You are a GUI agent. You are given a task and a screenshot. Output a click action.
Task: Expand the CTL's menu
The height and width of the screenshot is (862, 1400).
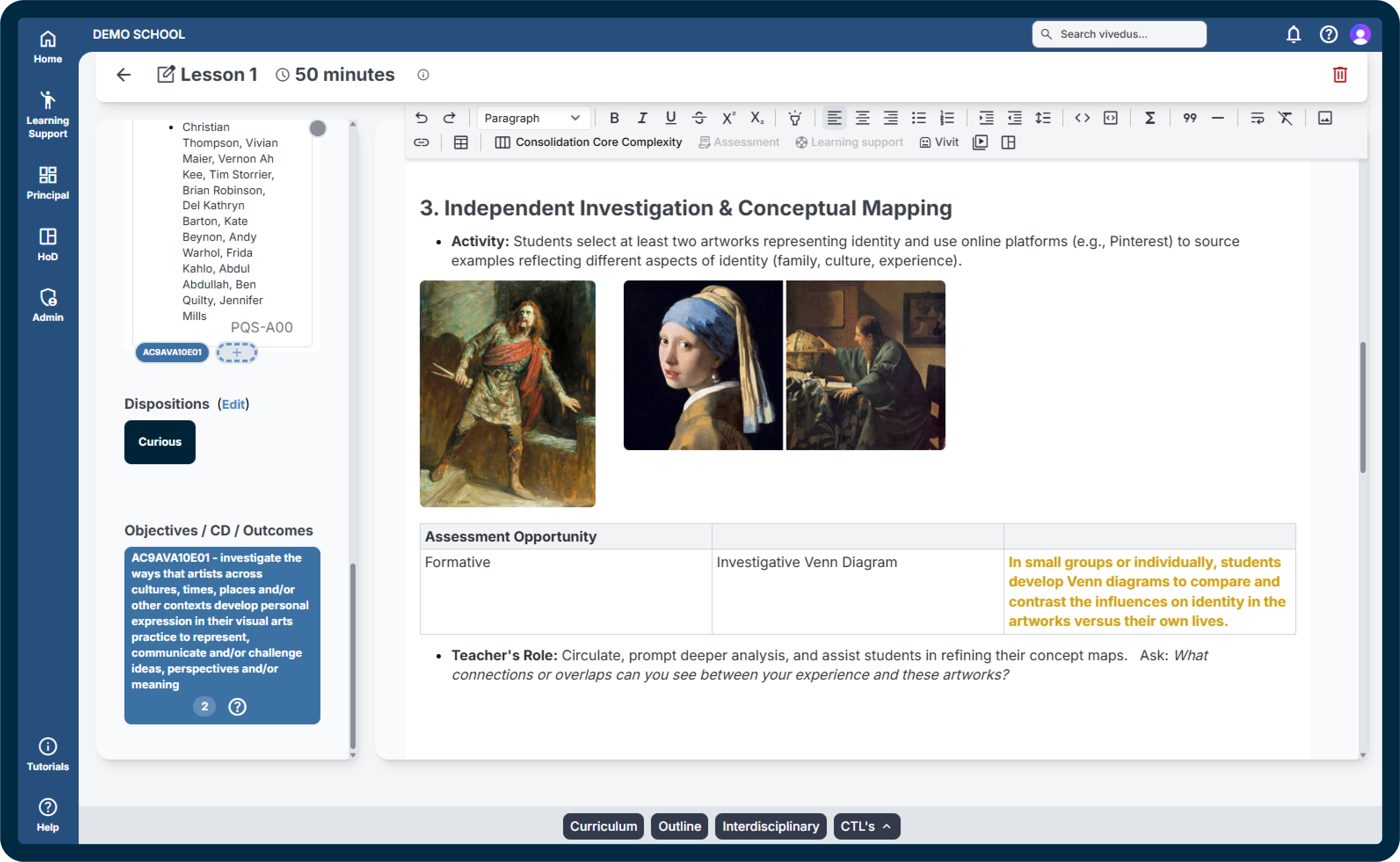[866, 826]
